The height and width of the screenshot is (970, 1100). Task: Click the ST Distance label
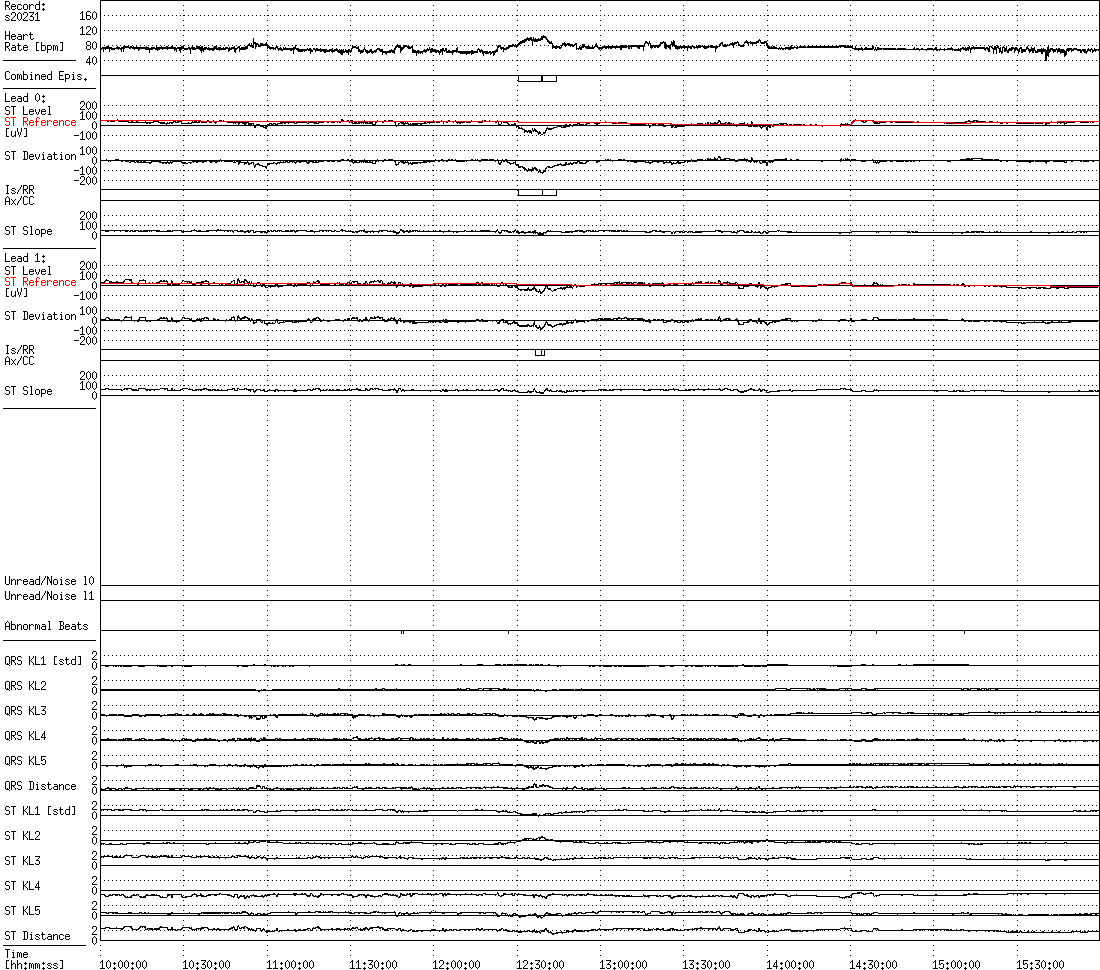click(37, 936)
